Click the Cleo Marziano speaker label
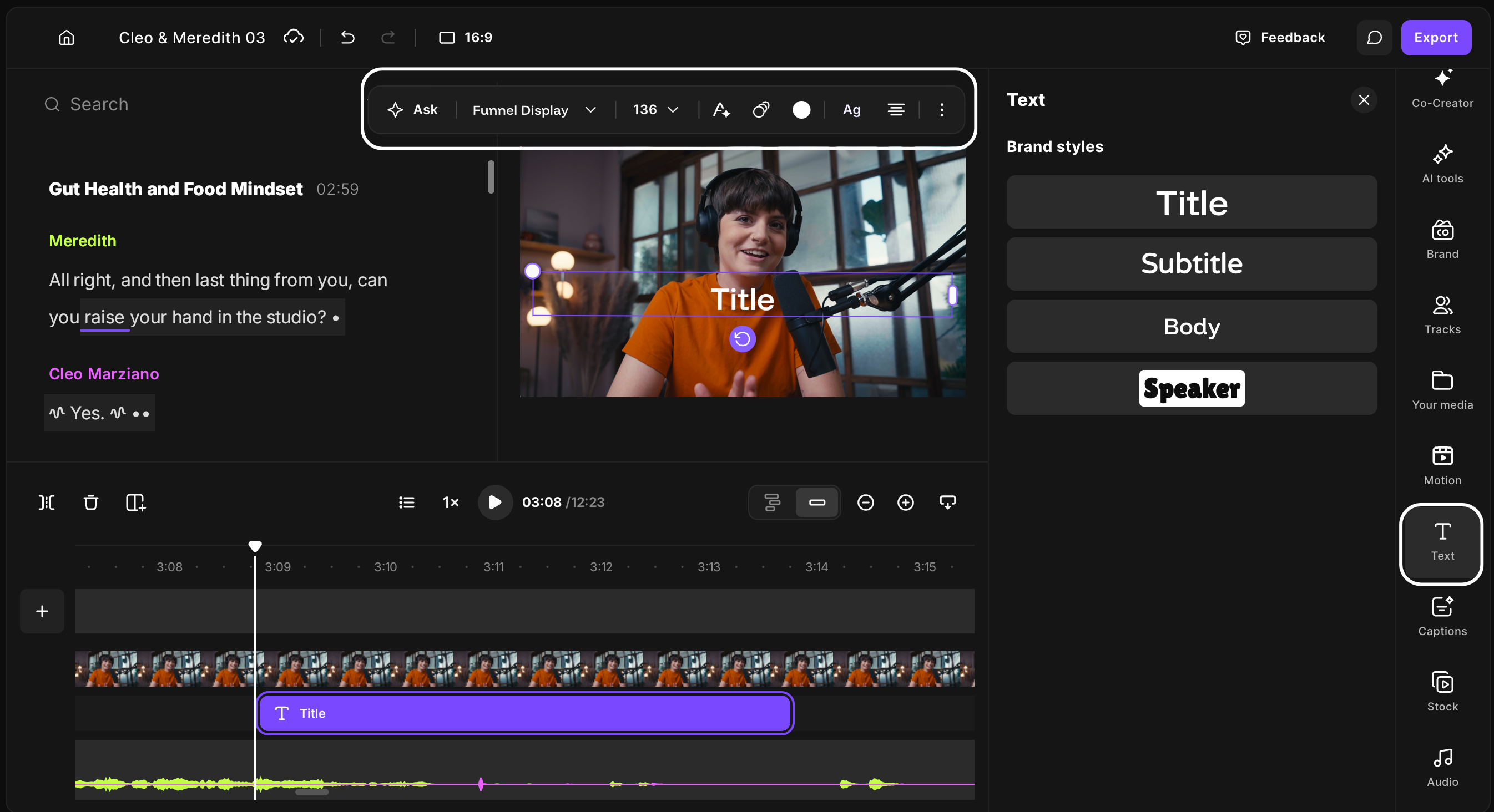The height and width of the screenshot is (812, 1494). pos(104,374)
